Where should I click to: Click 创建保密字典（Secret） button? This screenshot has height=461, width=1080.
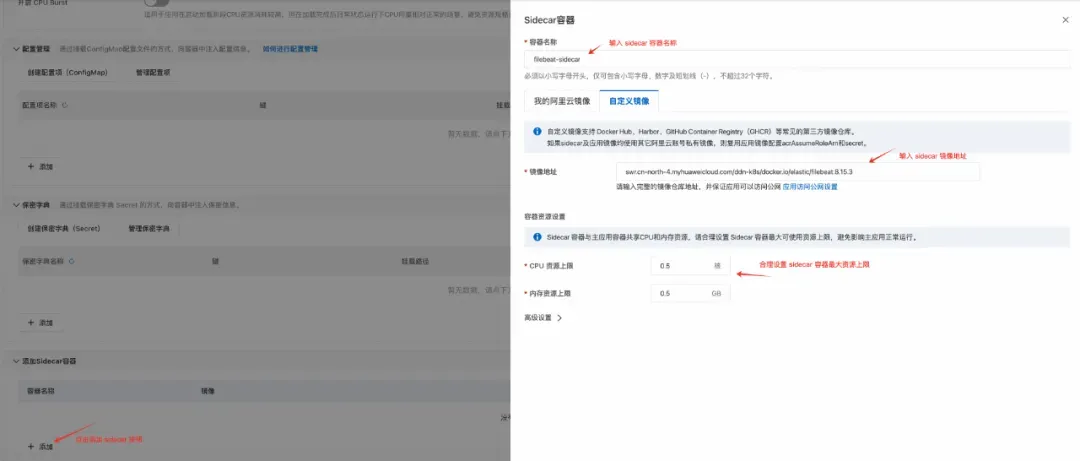[x=64, y=228]
